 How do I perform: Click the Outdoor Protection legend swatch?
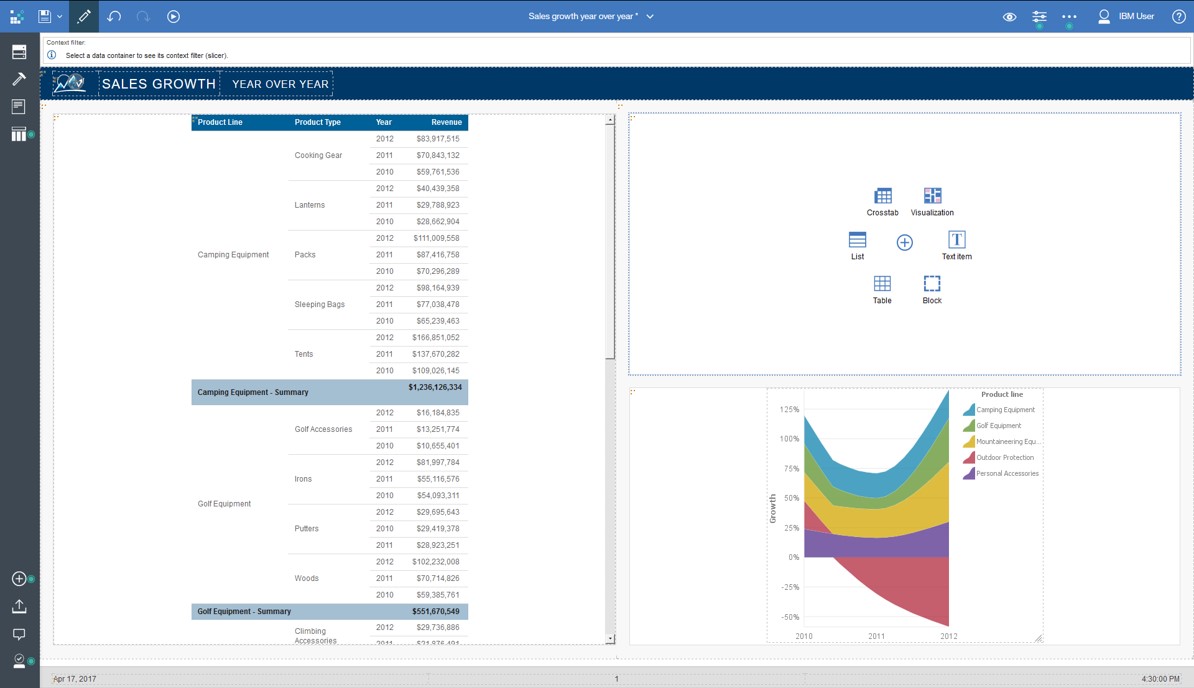[x=969, y=457]
